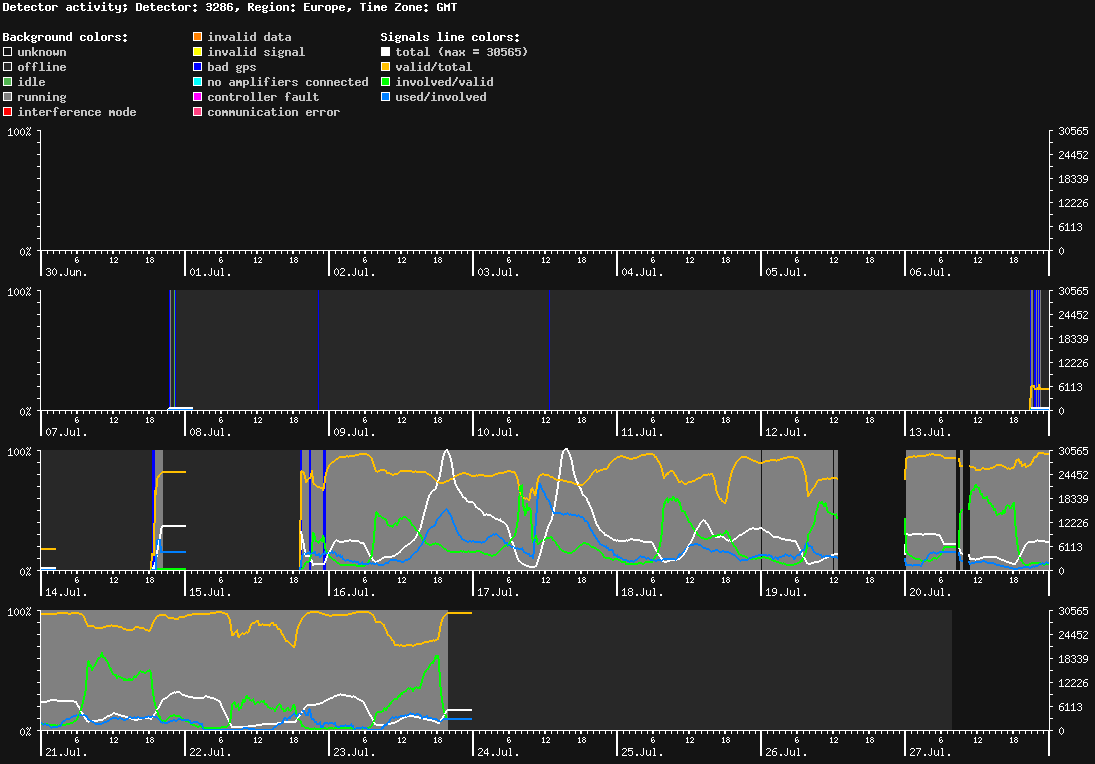Click the 03.Jul. date marker
The height and width of the screenshot is (764, 1095).
click(499, 272)
